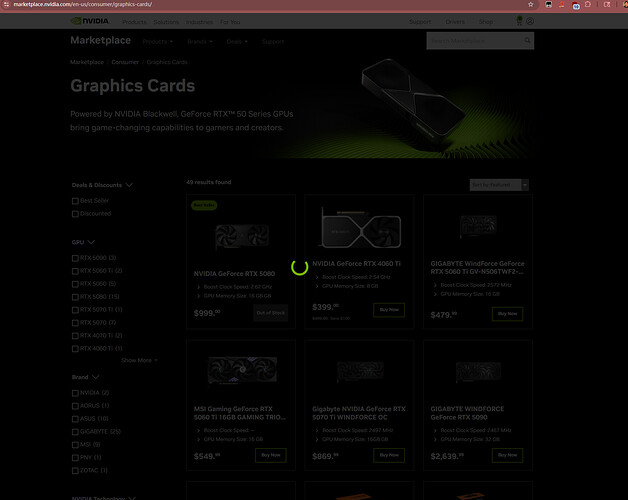The image size is (628, 500).
Task: Open the top Products menu in NVIDIA header
Action: (134, 22)
